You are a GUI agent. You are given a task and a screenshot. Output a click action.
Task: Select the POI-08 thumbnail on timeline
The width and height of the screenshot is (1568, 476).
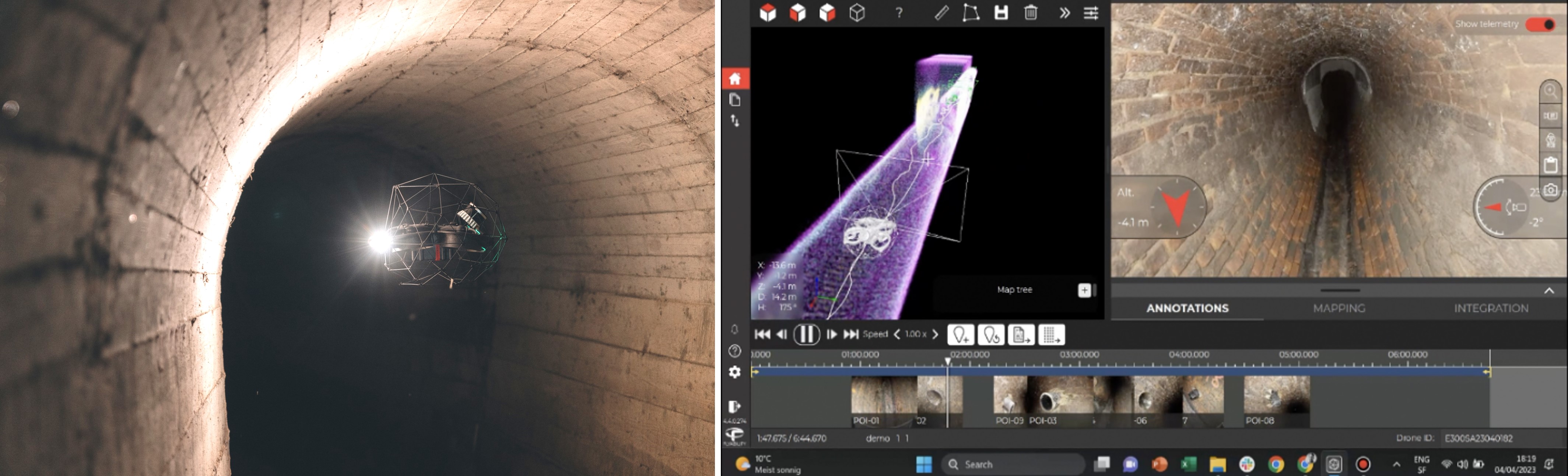[1276, 401]
